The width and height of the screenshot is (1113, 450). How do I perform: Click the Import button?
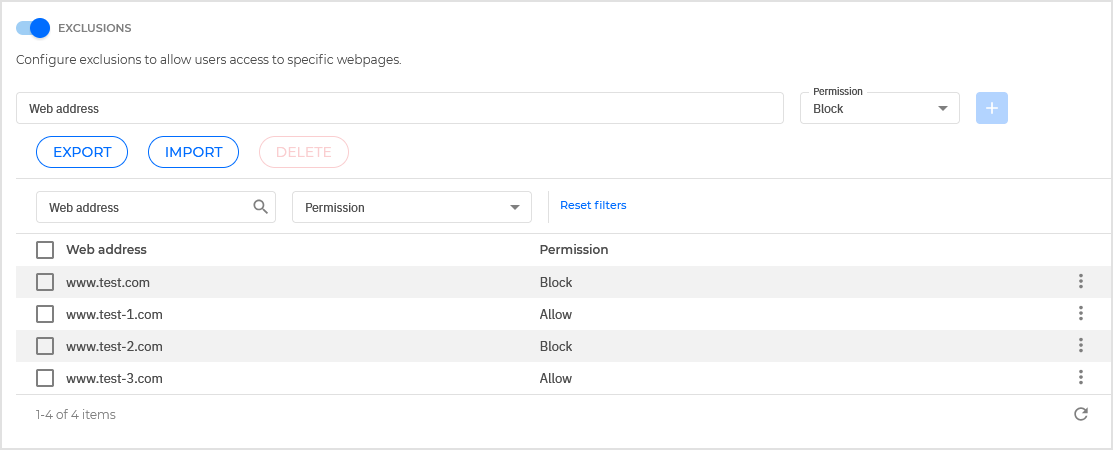click(x=193, y=152)
